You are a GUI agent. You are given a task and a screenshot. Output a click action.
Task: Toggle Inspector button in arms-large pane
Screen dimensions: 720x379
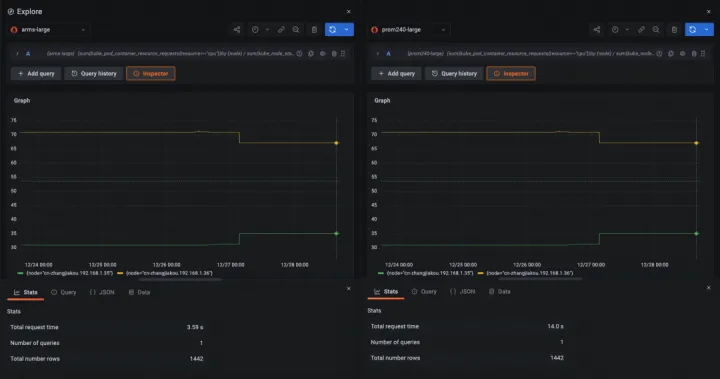pyautogui.click(x=151, y=74)
